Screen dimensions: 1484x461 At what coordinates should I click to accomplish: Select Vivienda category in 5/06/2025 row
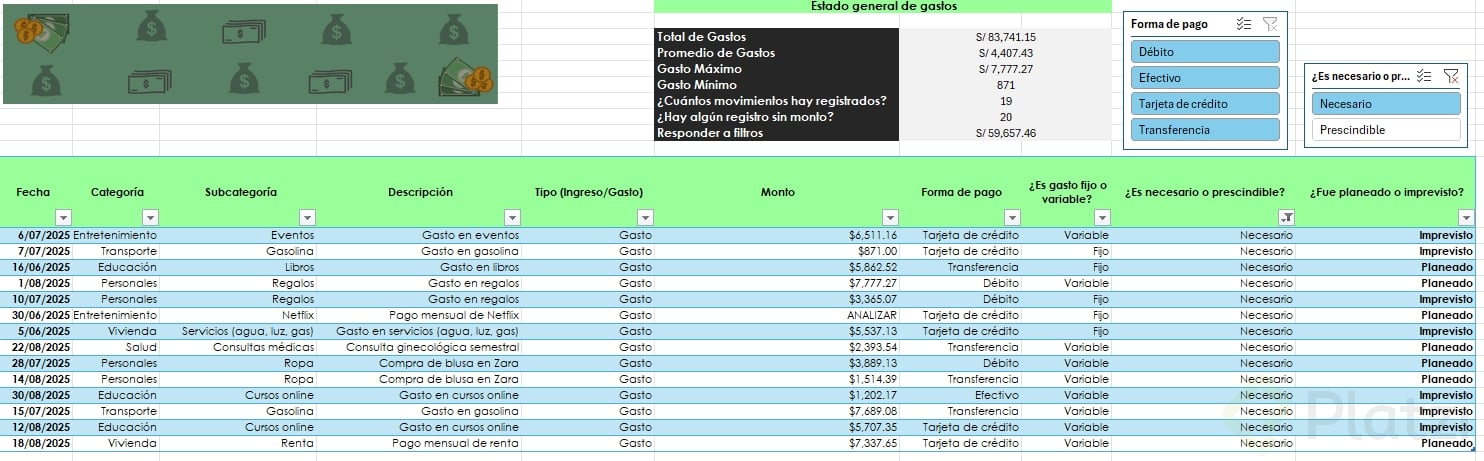[x=116, y=331]
